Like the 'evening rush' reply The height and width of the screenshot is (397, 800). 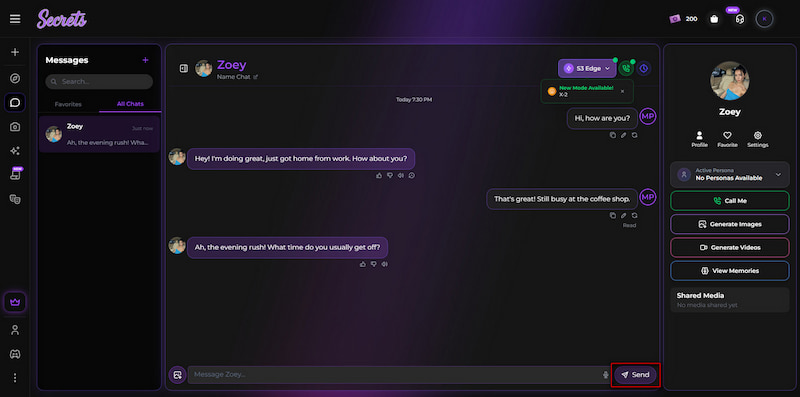click(363, 264)
